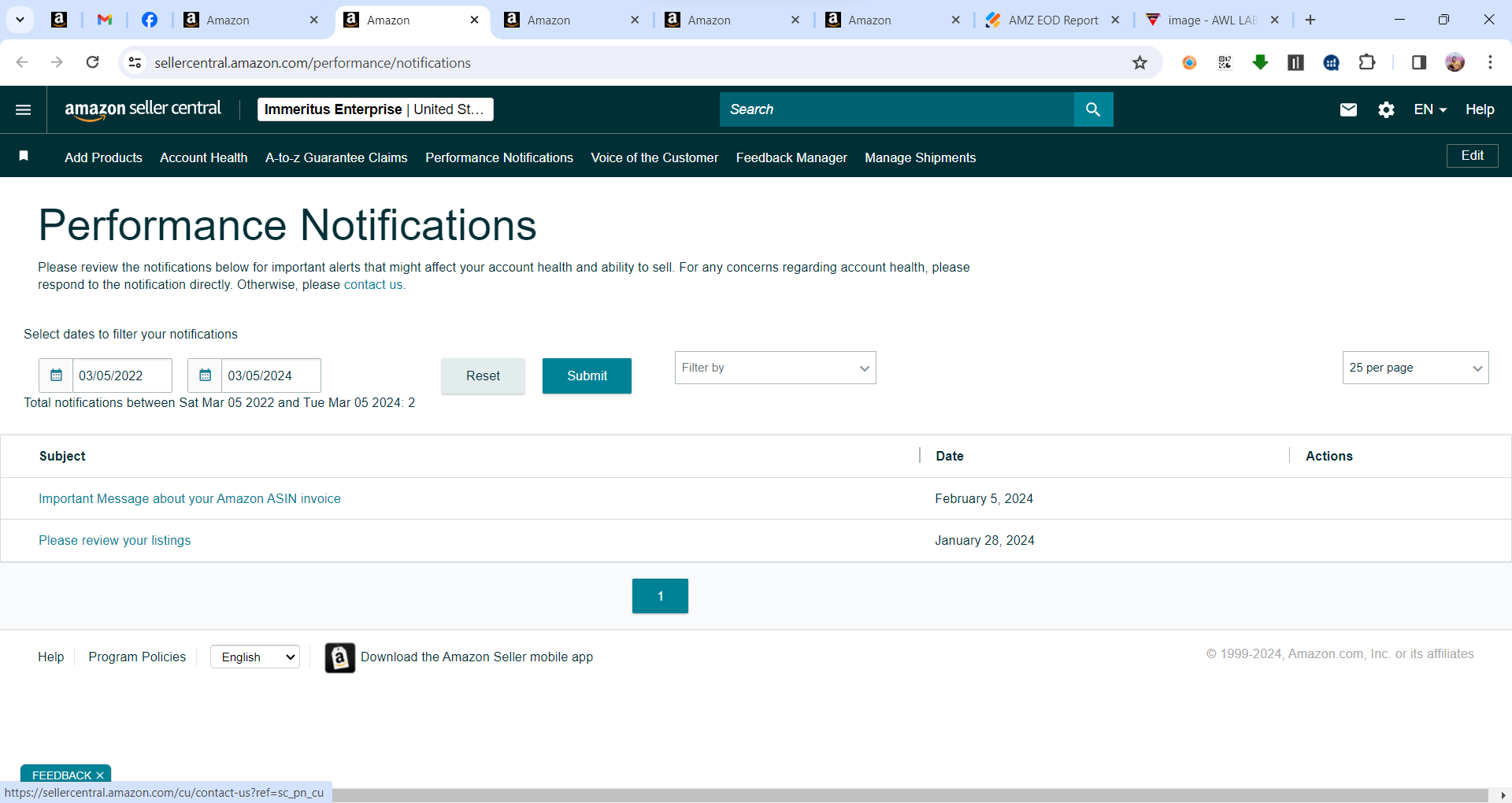Click the Amazon Seller mobile app icon
1512x803 pixels.
(x=339, y=657)
